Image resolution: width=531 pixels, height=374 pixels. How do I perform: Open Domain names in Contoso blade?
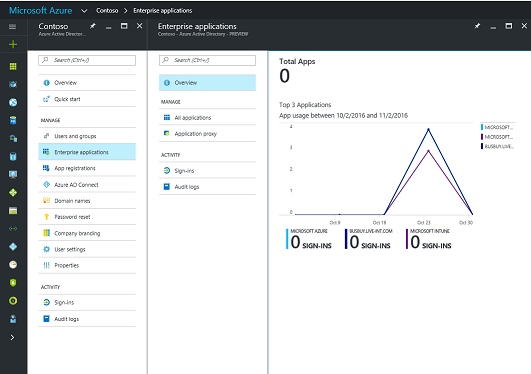pos(87,201)
